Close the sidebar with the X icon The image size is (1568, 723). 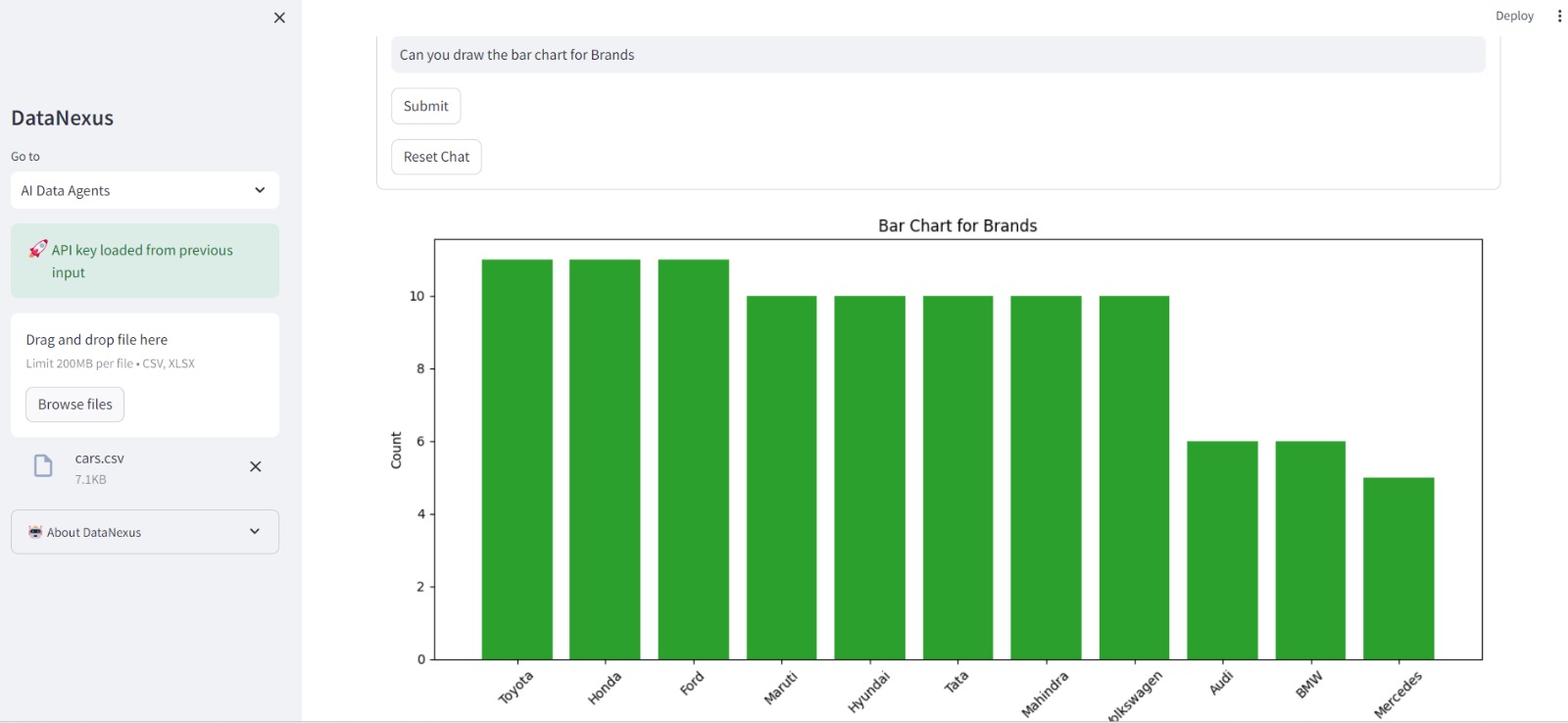point(279,18)
